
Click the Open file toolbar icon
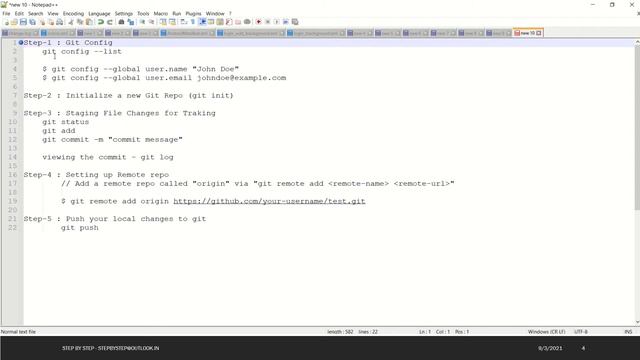click(x=14, y=22)
